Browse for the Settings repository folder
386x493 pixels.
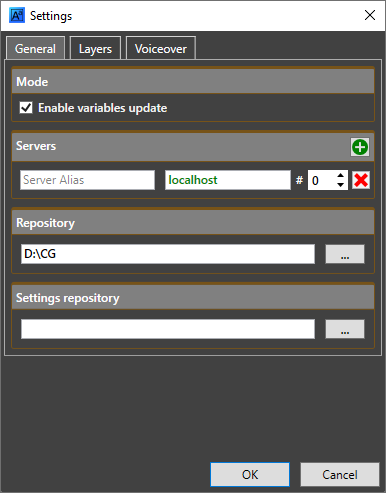345,329
